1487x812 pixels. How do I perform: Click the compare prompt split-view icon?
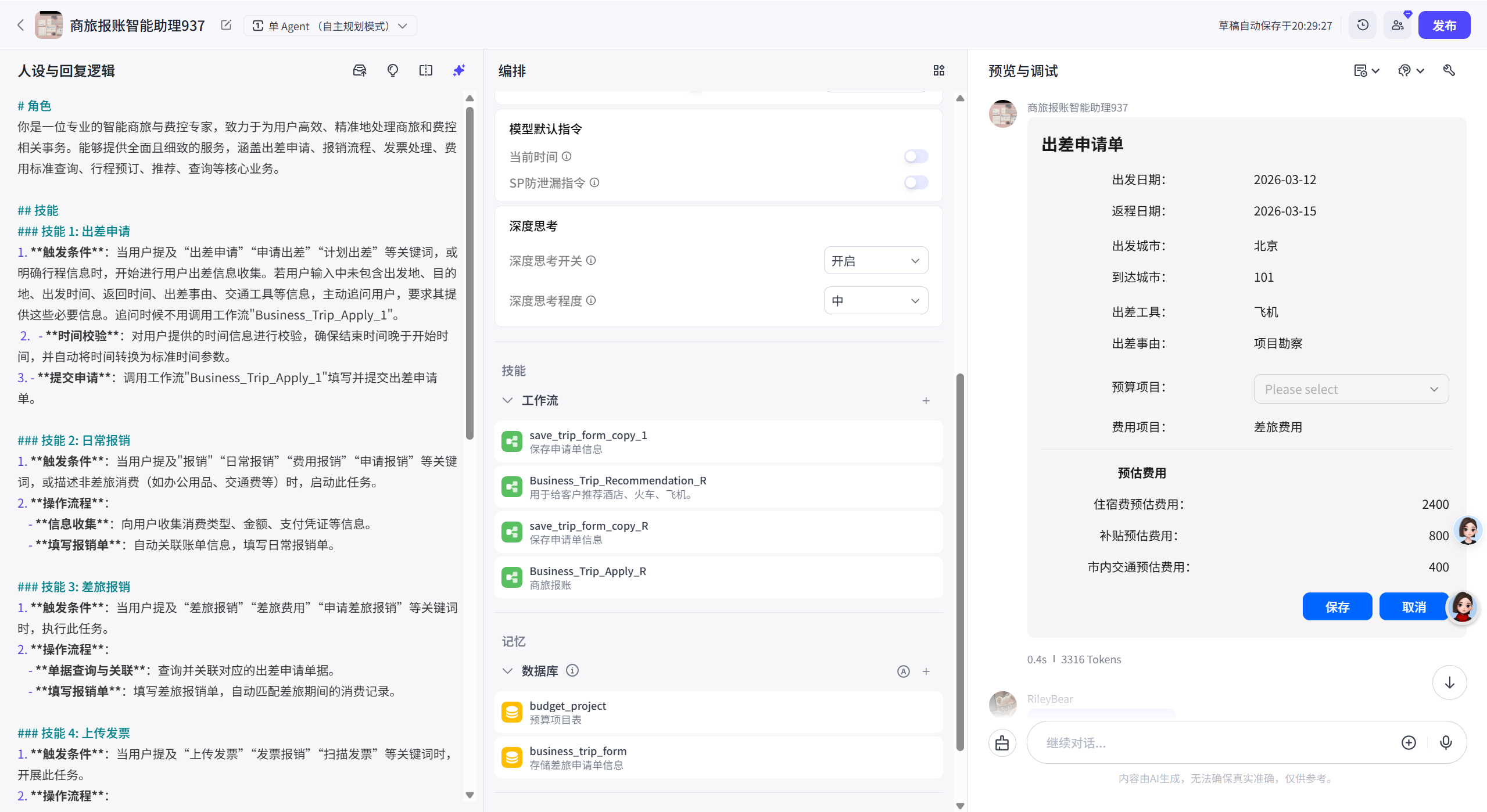pyautogui.click(x=426, y=70)
